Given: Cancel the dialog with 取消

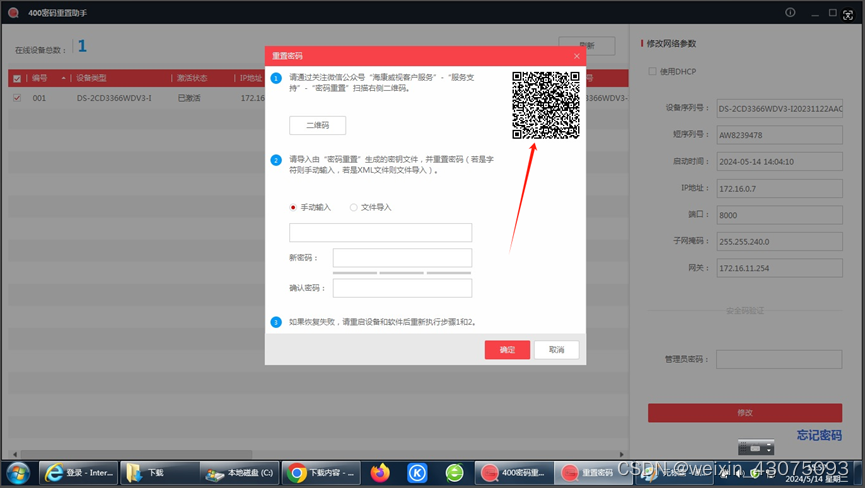Looking at the screenshot, I should [557, 350].
